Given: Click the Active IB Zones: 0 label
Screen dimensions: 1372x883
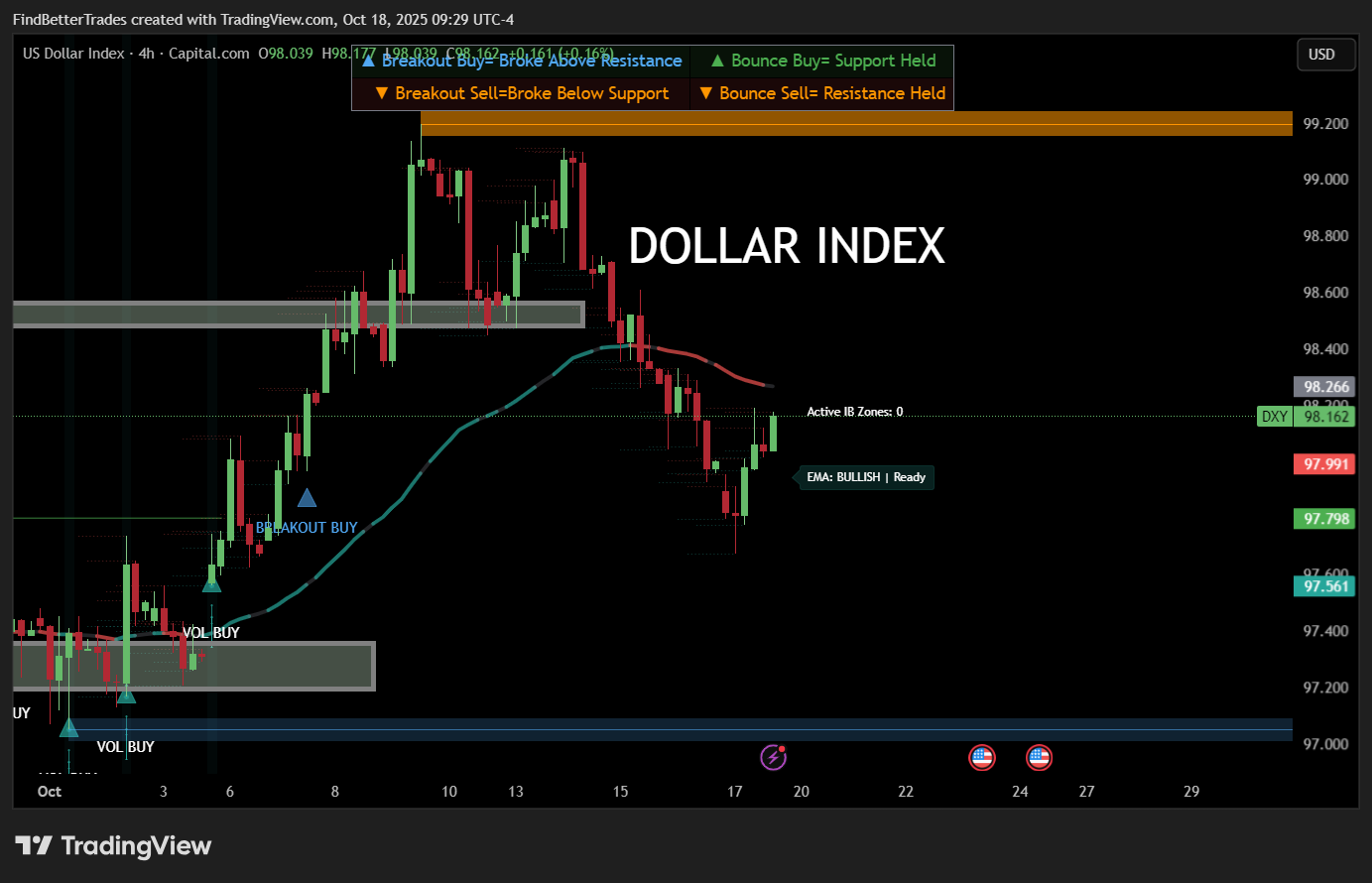Looking at the screenshot, I should coord(854,412).
